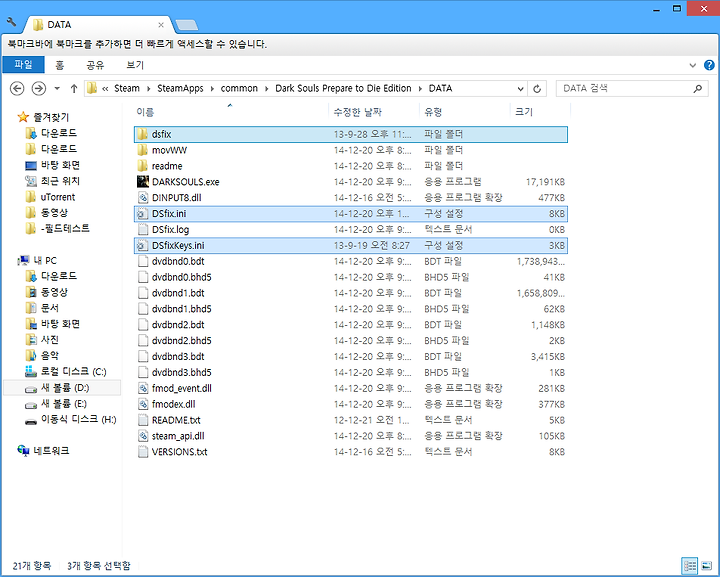Open the address bar history dropdown
720x577 pixels.
[x=520, y=89]
